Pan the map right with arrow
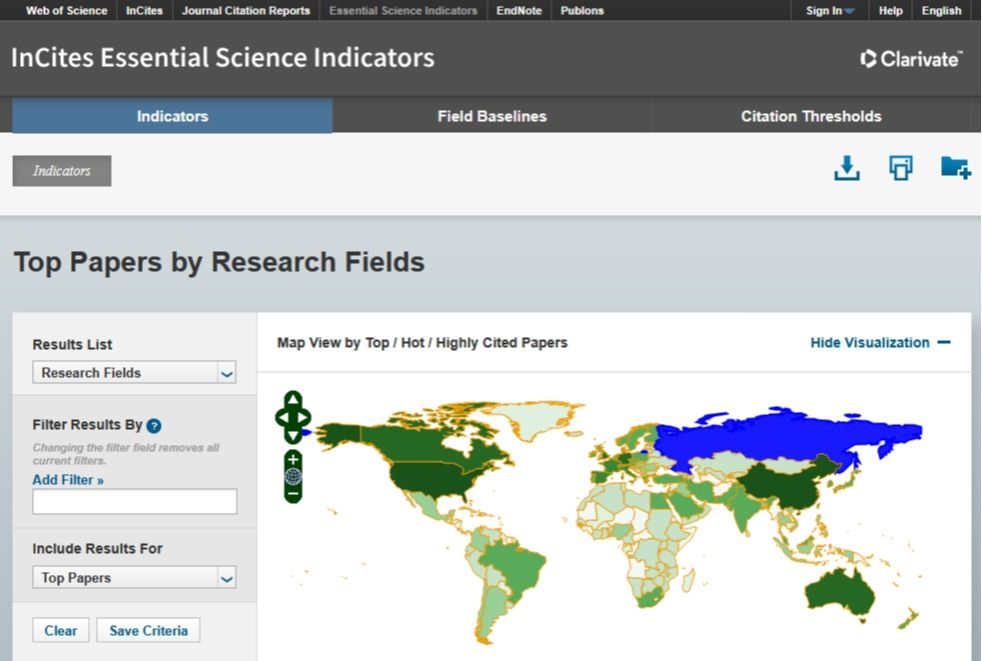Image resolution: width=982 pixels, height=661 pixels. (303, 417)
